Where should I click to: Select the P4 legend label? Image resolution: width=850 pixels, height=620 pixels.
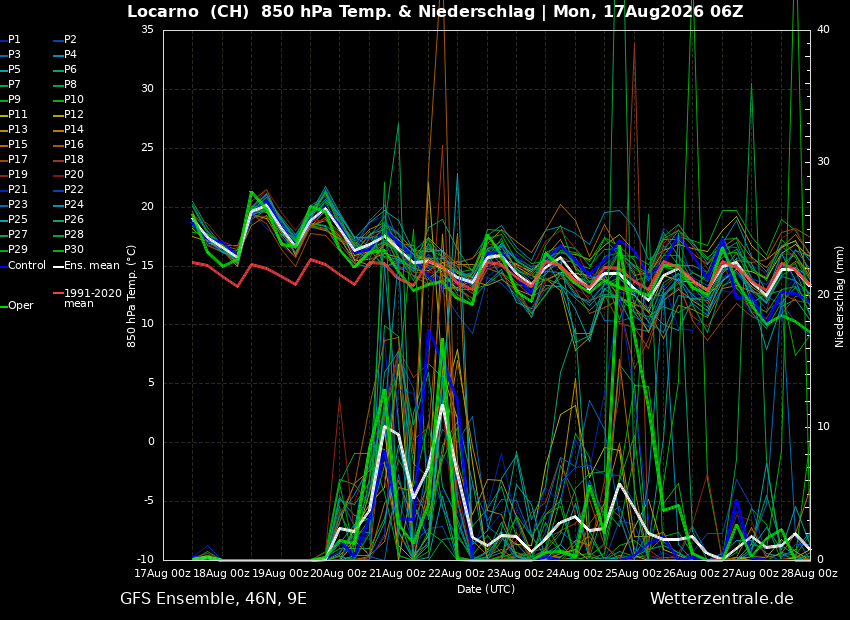[x=65, y=55]
